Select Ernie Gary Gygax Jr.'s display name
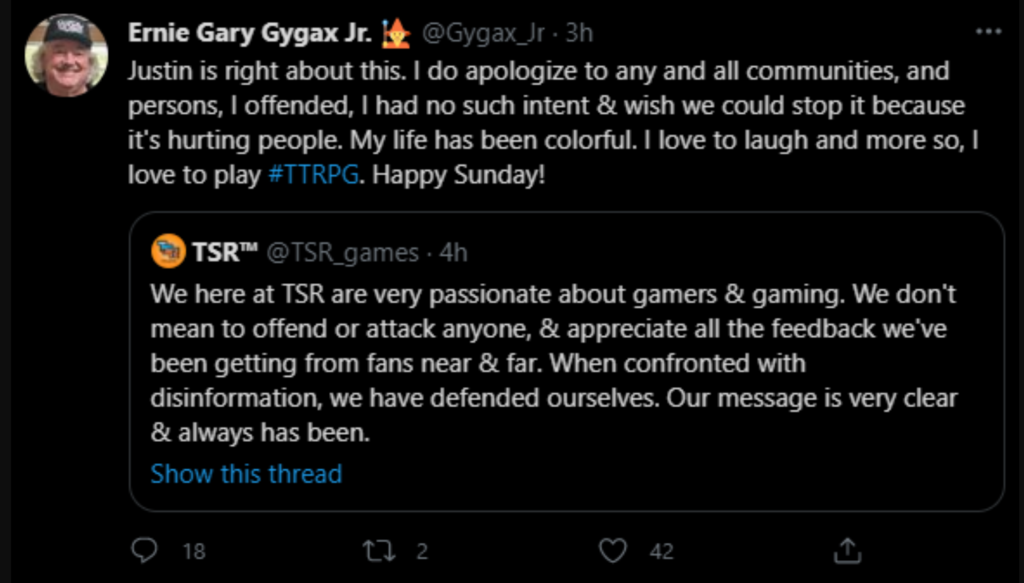The height and width of the screenshot is (583, 1024). (250, 31)
